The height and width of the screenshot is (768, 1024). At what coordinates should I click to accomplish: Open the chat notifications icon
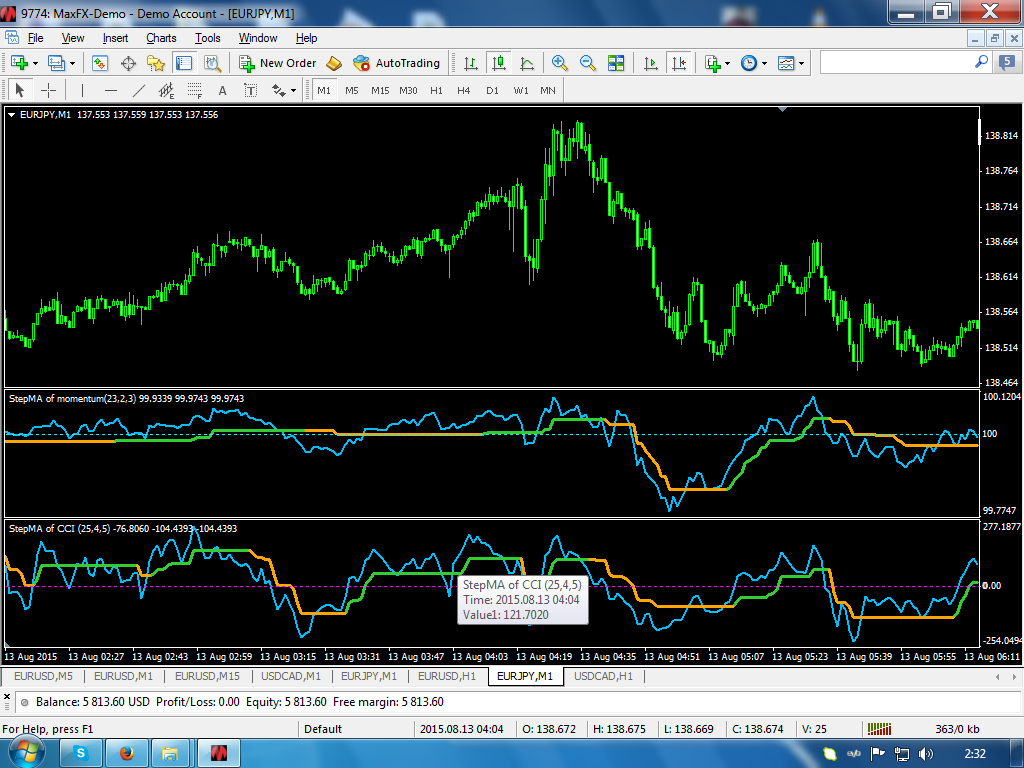[x=1006, y=63]
